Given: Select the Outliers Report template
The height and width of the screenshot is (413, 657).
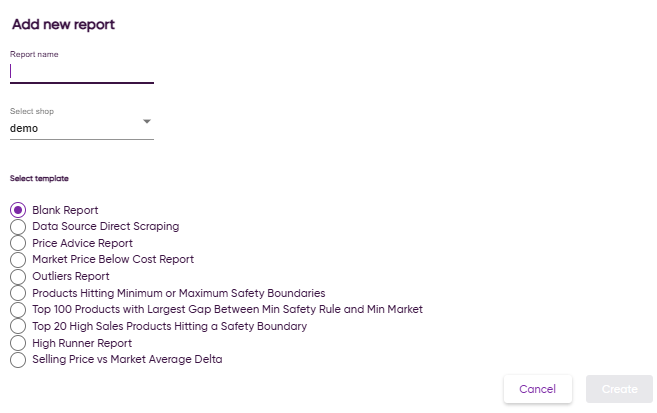Looking at the screenshot, I should coord(18,276).
